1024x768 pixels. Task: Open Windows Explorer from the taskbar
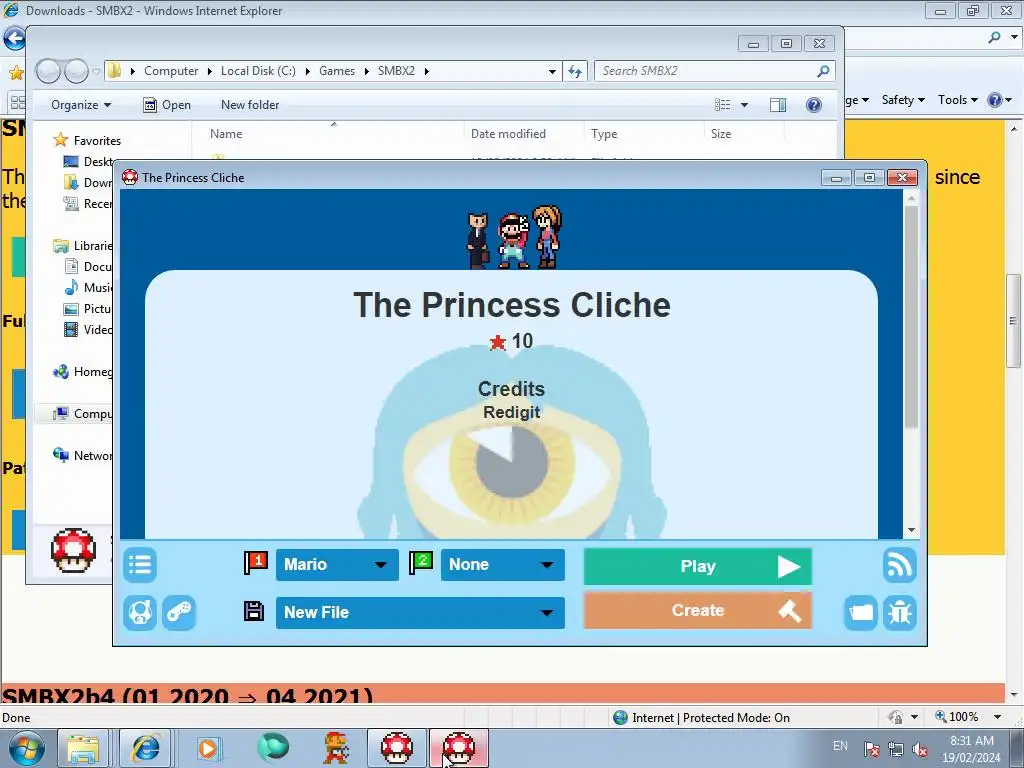[x=83, y=748]
